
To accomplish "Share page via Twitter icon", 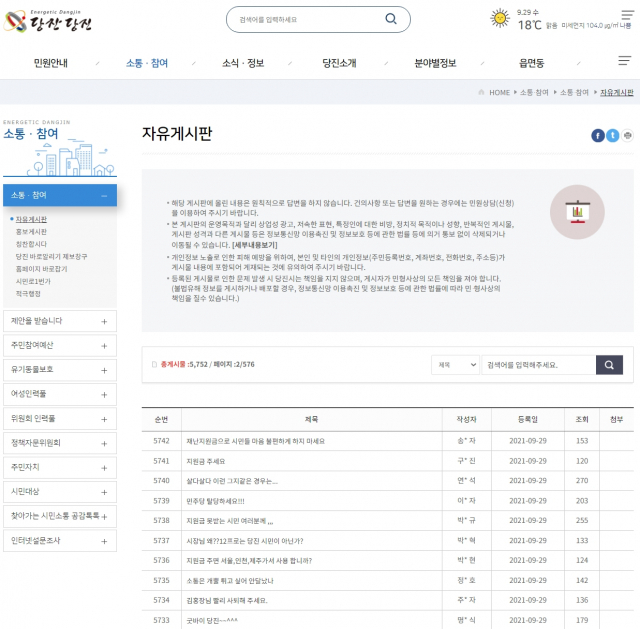I will coord(612,135).
